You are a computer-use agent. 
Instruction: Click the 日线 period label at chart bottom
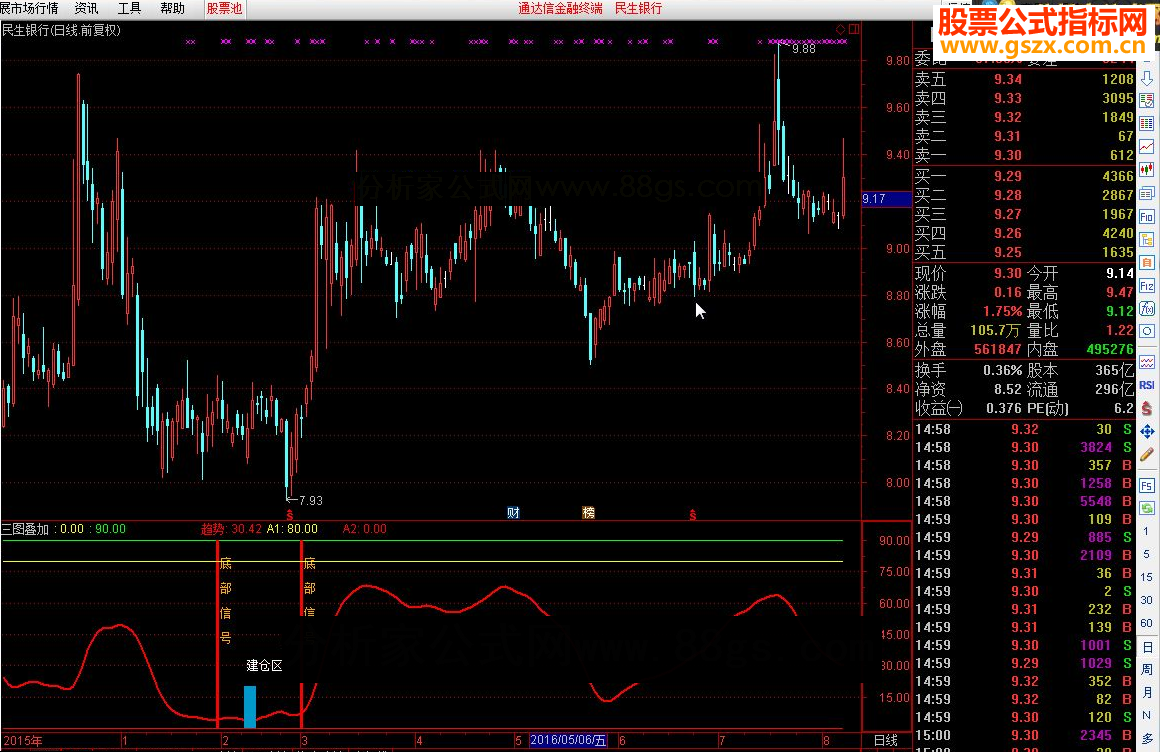(x=886, y=740)
